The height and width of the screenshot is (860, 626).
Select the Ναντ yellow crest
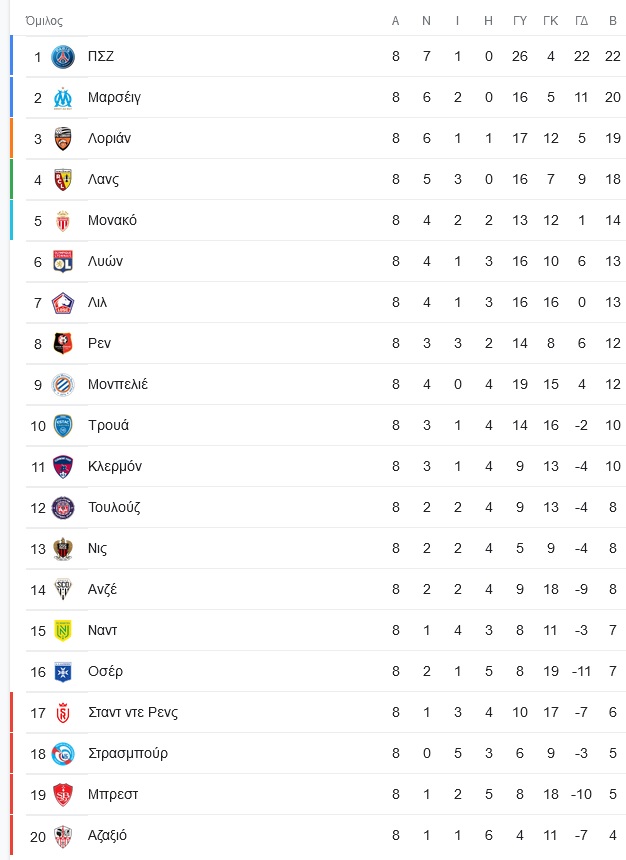[63, 630]
